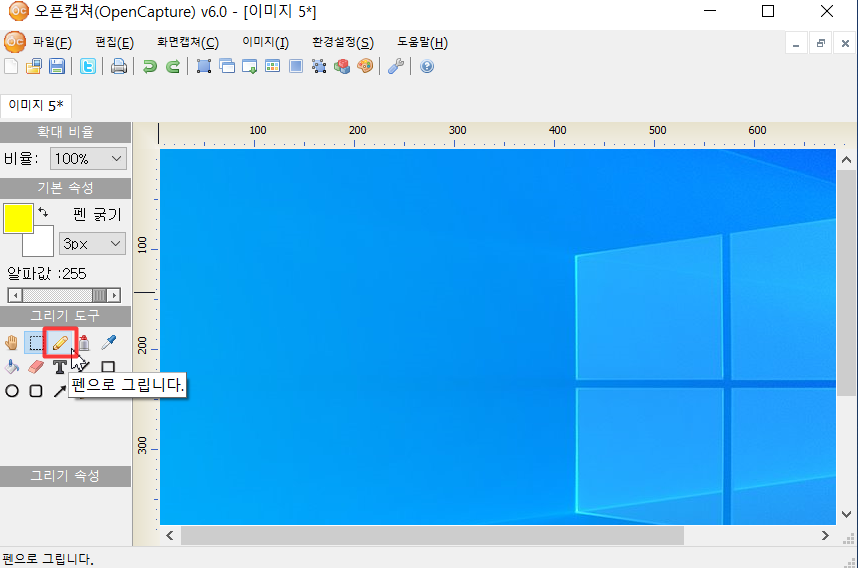This screenshot has height=568, width=858.
Task: Select the pink Eraser tool
Action: pyautogui.click(x=36, y=367)
